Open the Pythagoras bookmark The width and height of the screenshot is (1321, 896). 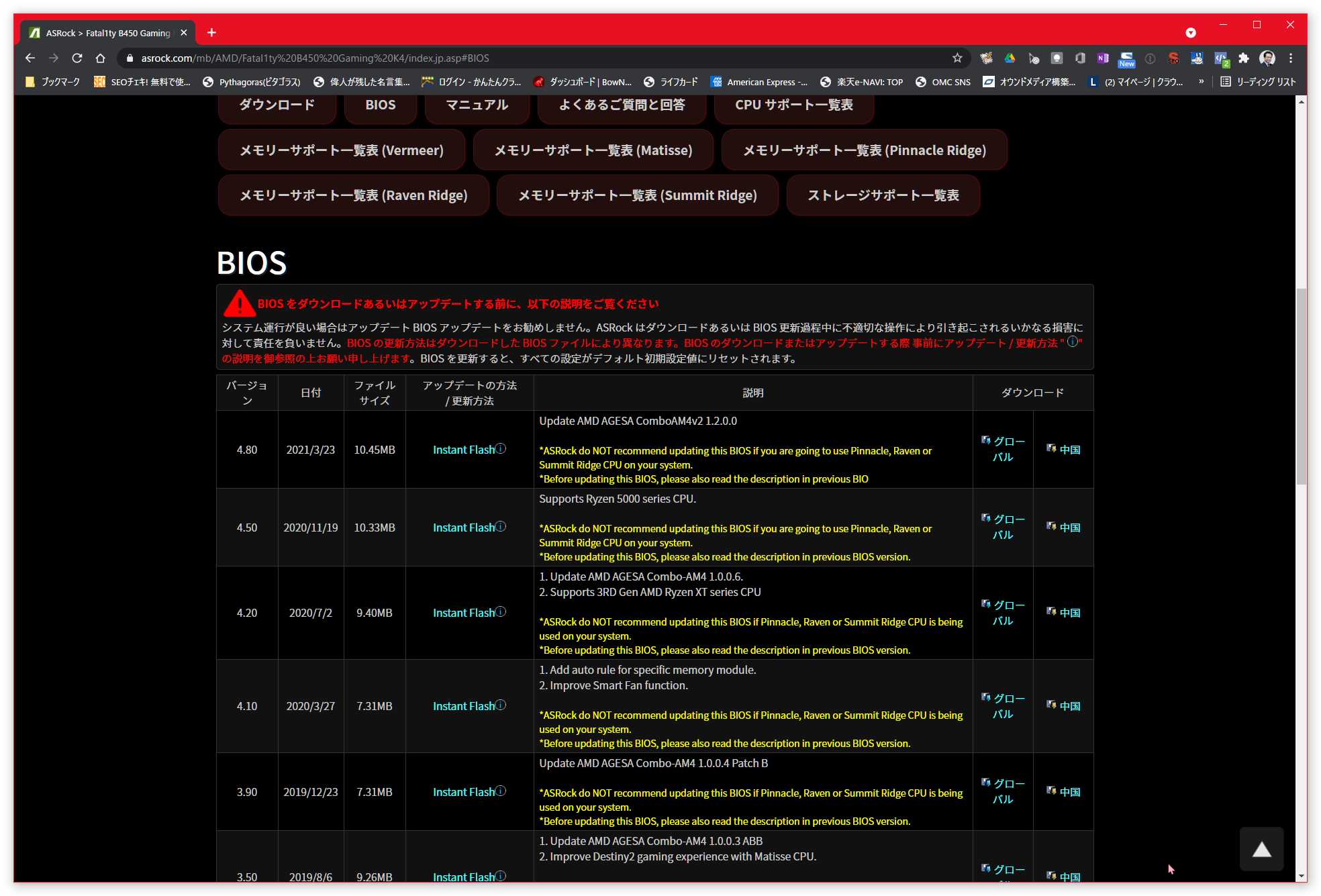click(x=252, y=81)
